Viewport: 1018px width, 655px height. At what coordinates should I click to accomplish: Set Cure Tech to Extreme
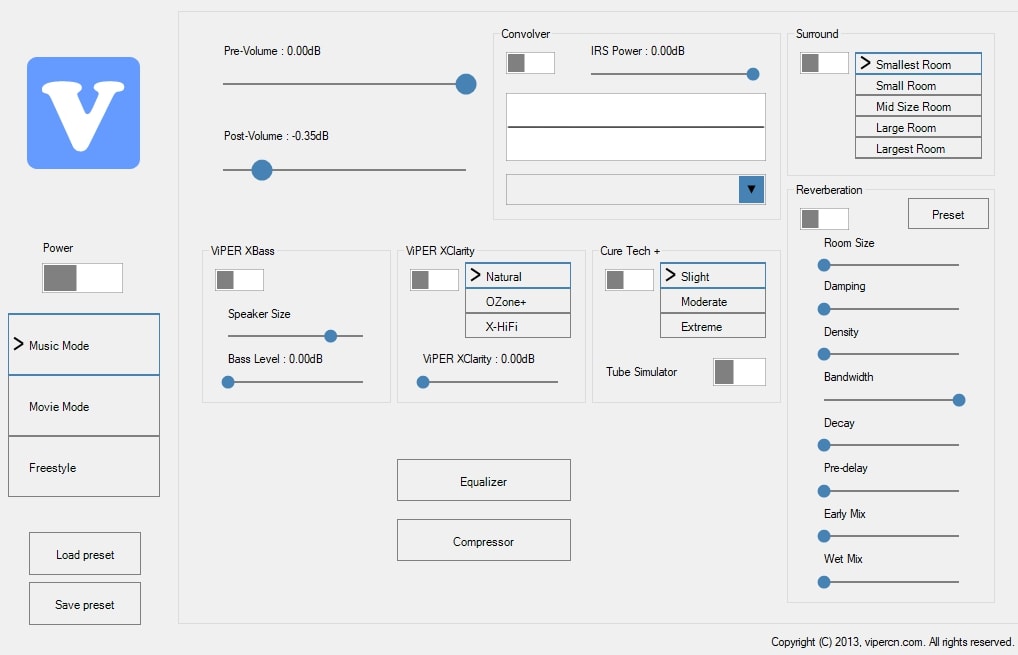(713, 326)
